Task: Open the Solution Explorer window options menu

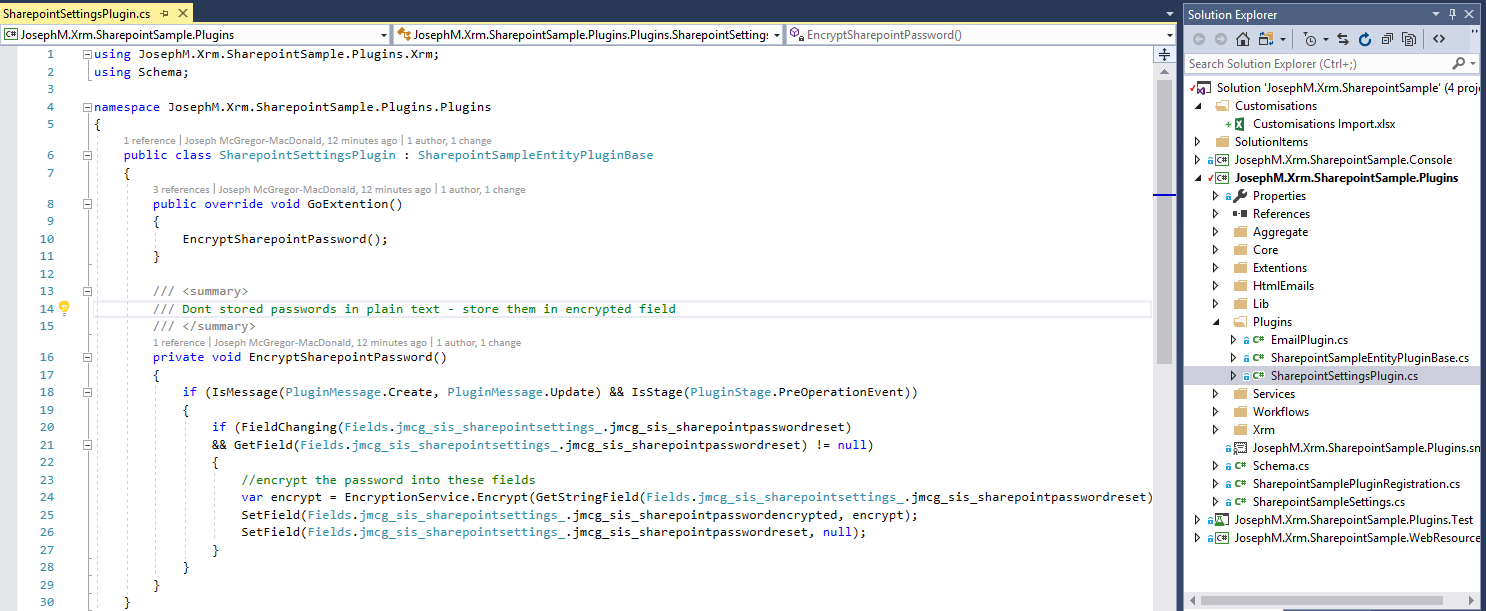Action: point(1435,14)
